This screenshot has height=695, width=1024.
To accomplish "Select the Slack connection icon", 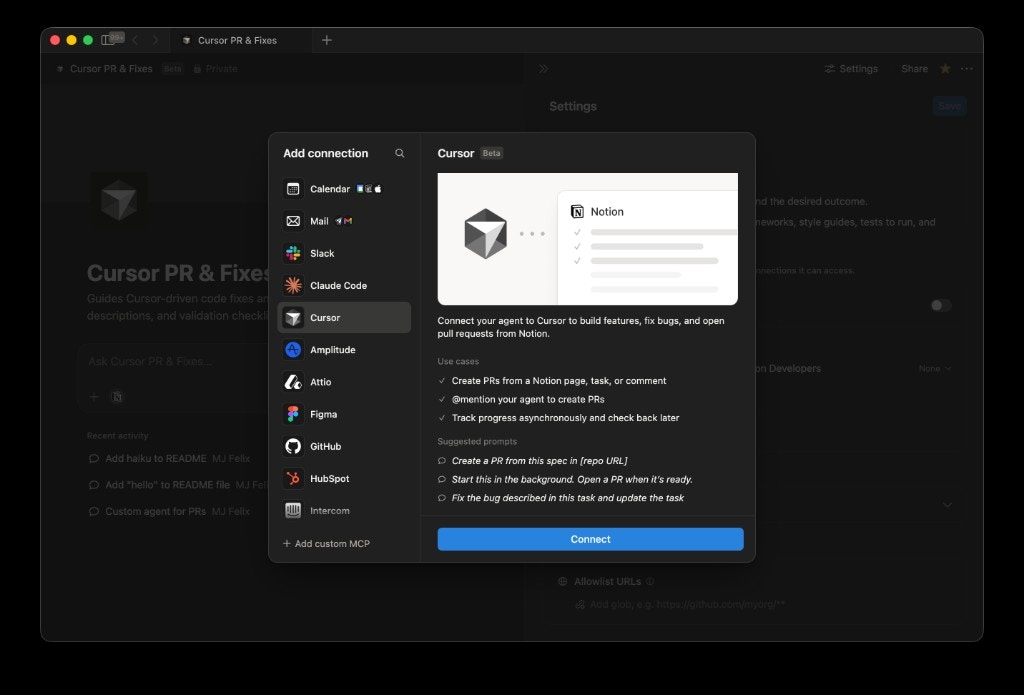I will coord(294,253).
